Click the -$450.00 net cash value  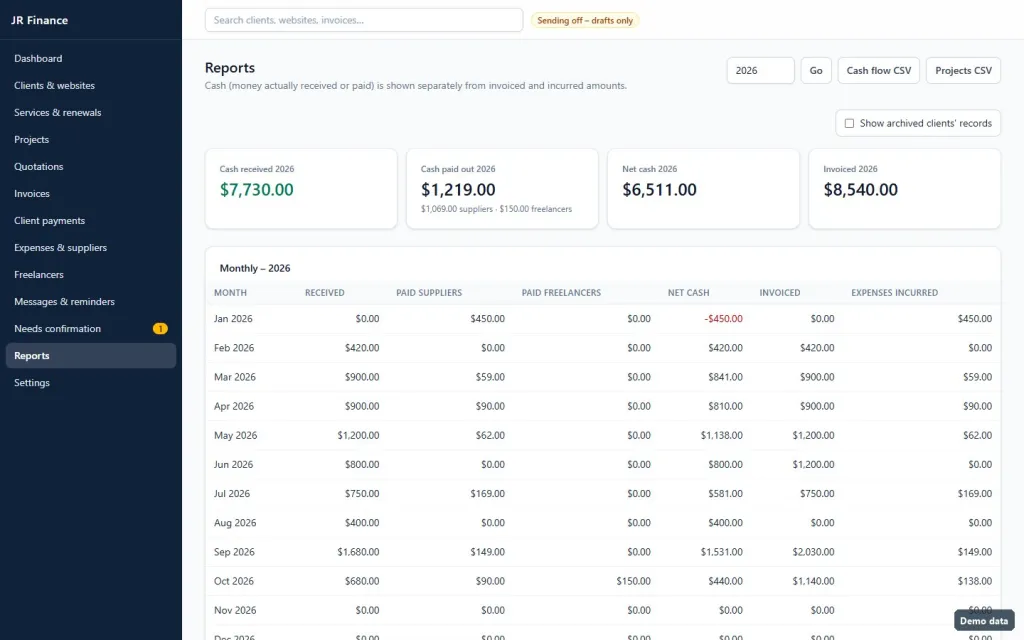point(724,319)
